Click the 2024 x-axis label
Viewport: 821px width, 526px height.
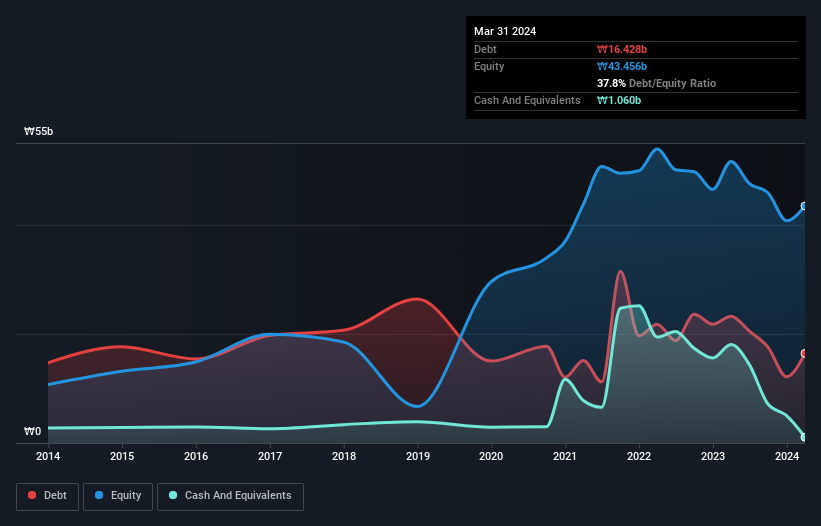(x=787, y=456)
